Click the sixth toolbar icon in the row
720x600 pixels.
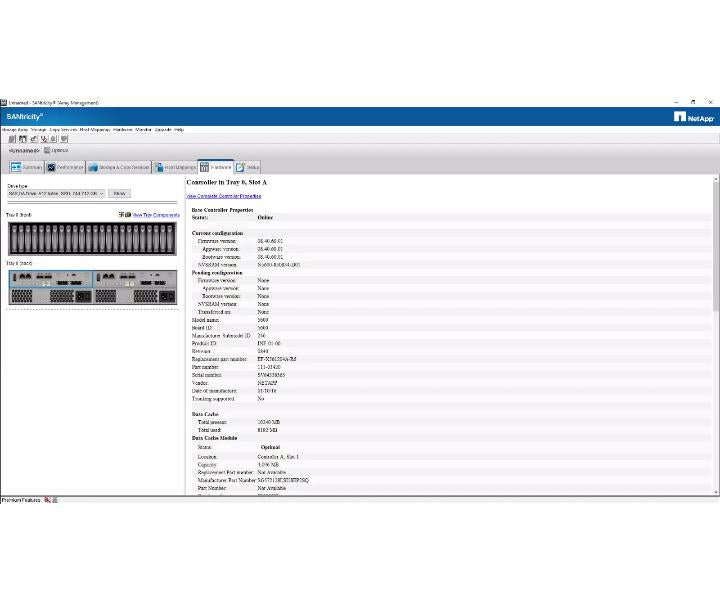tap(64, 139)
